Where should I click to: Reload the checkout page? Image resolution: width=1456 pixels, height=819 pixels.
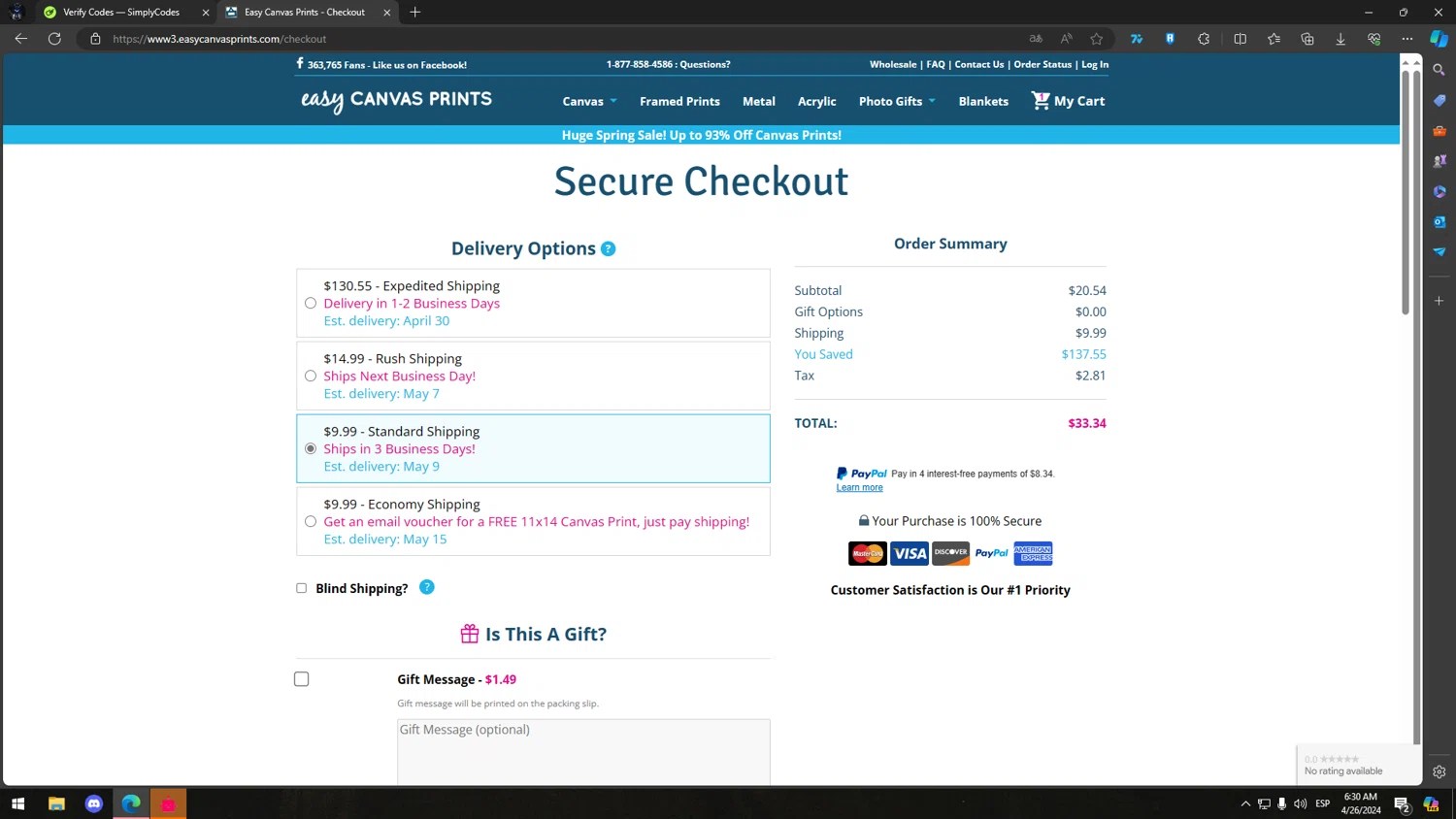tap(54, 39)
